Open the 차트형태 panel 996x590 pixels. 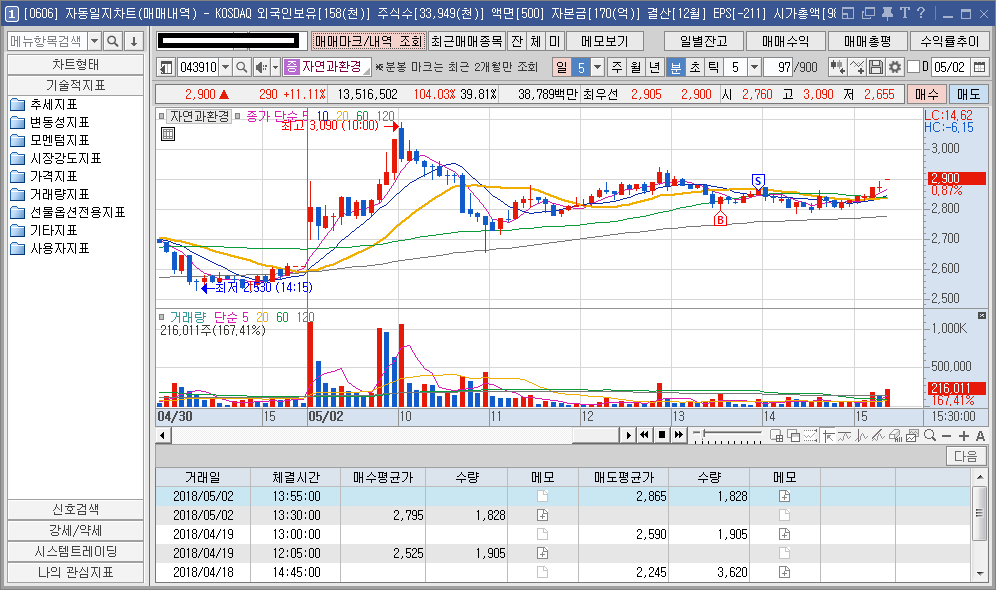[76, 65]
